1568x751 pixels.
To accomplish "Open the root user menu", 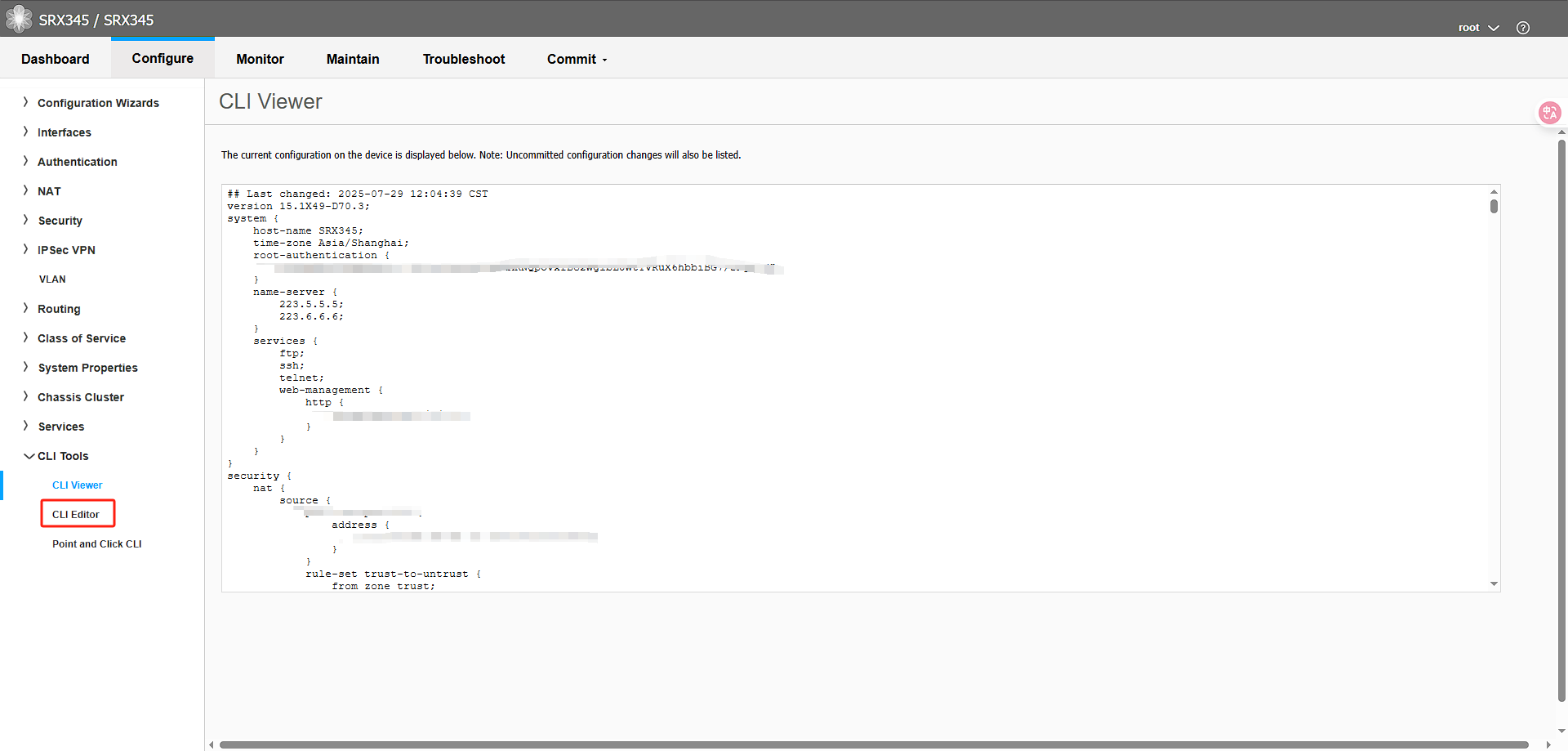I will point(1477,27).
